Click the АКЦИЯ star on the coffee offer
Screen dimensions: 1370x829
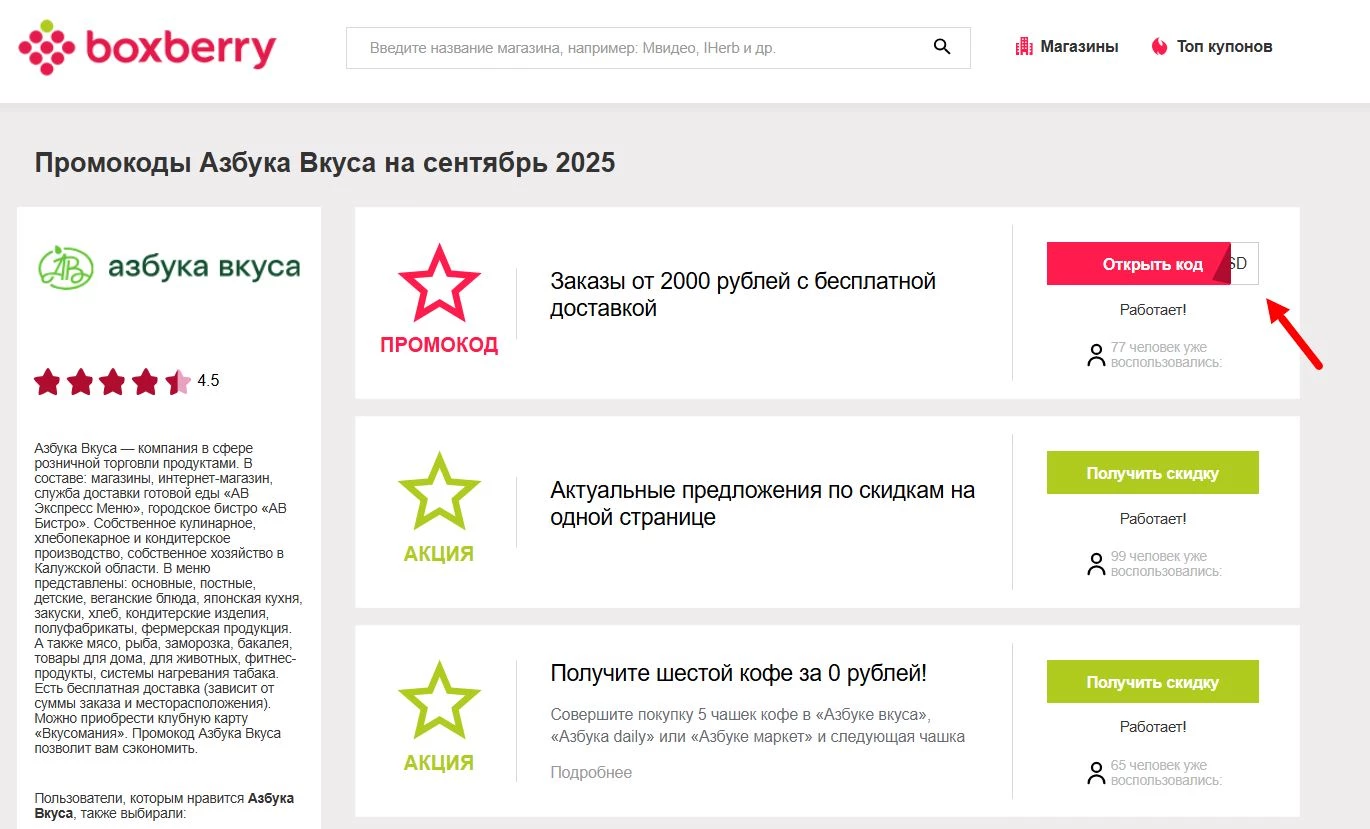[x=439, y=700]
